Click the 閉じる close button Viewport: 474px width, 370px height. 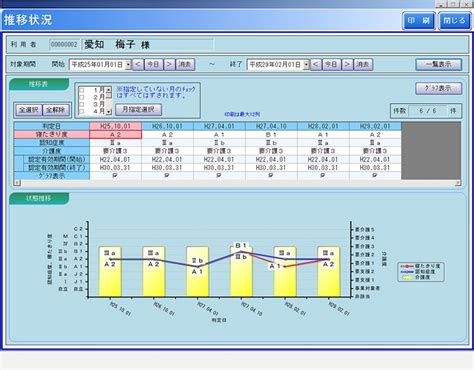click(454, 21)
